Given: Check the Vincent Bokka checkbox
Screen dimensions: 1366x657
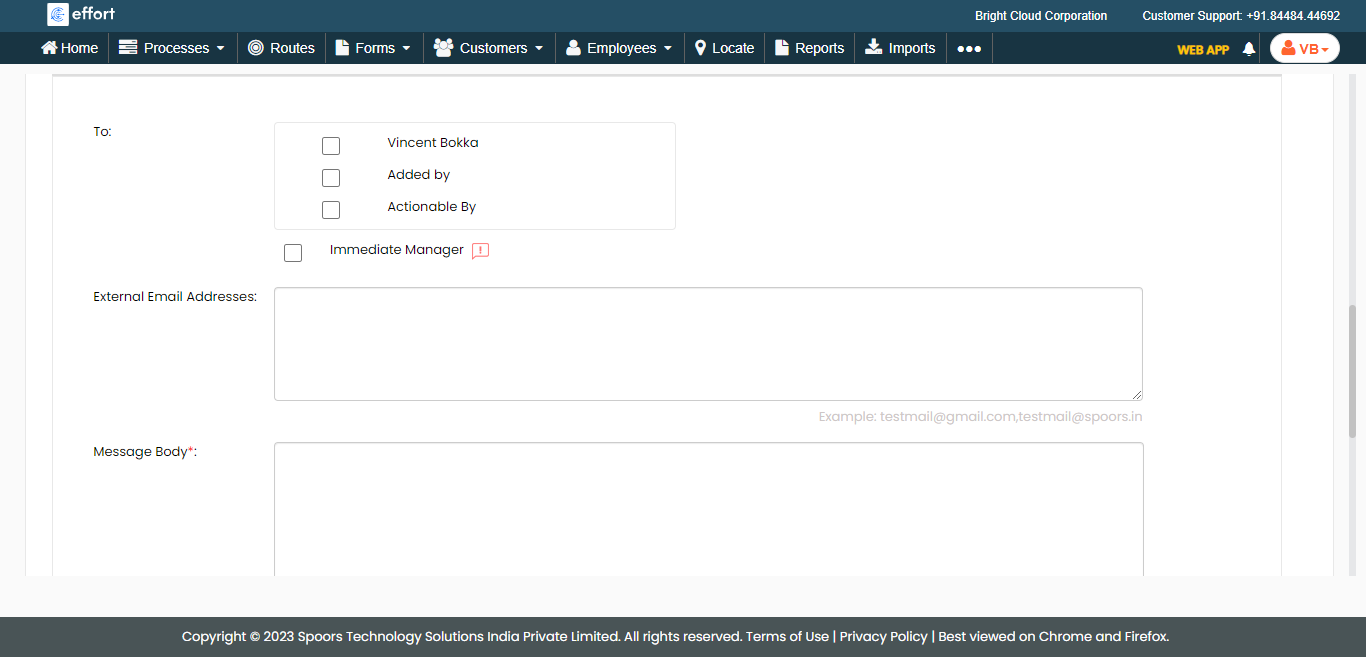Looking at the screenshot, I should coord(331,146).
